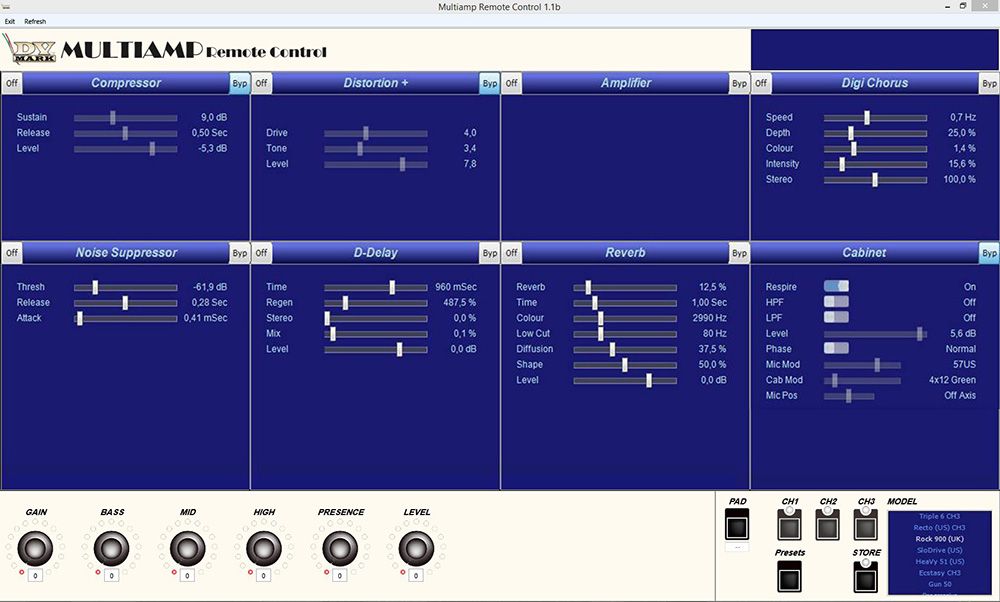The height and width of the screenshot is (602, 1000).
Task: Bypass the Digi Chorus module
Action: (989, 83)
